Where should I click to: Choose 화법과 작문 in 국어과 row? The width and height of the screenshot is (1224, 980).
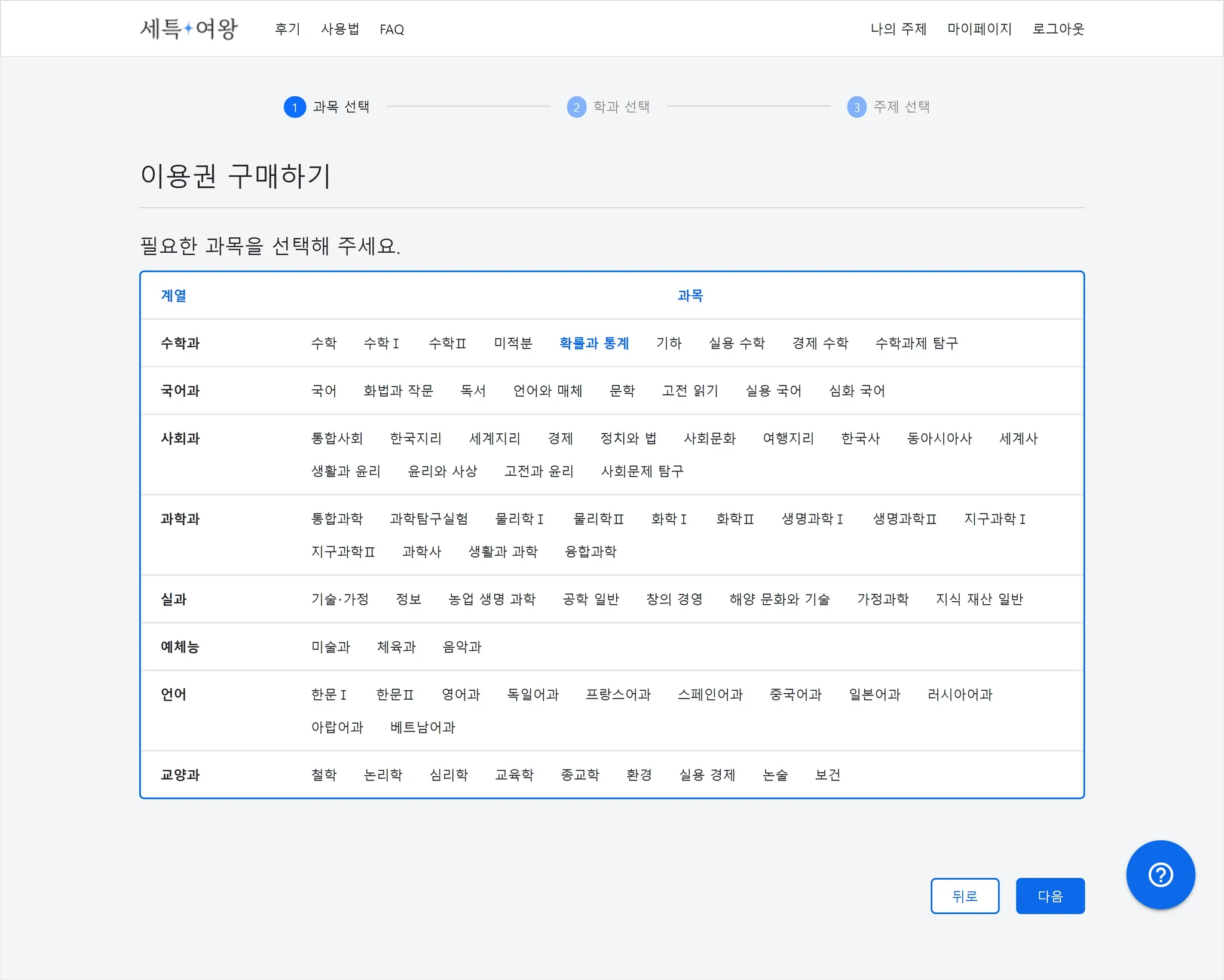(398, 391)
